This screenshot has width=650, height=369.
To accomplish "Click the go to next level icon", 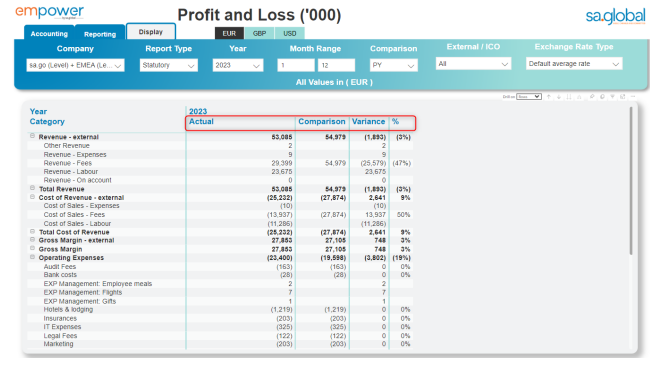I will (x=569, y=97).
